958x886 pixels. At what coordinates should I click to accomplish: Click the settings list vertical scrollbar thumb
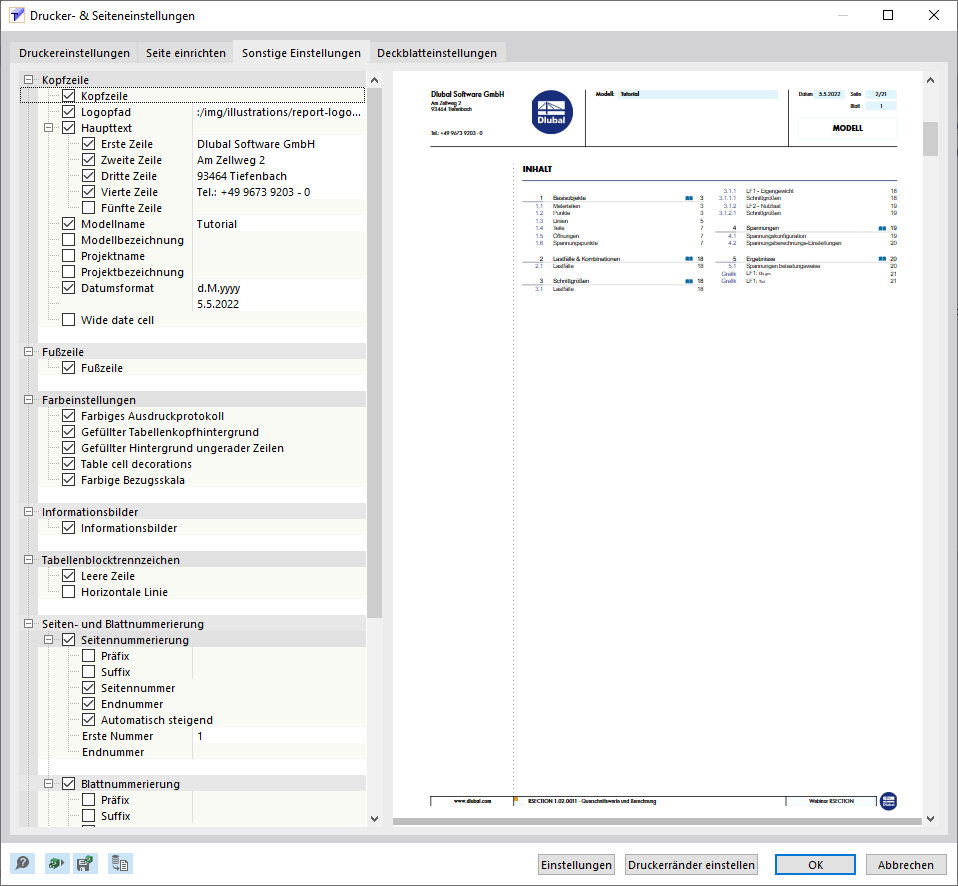click(375, 353)
